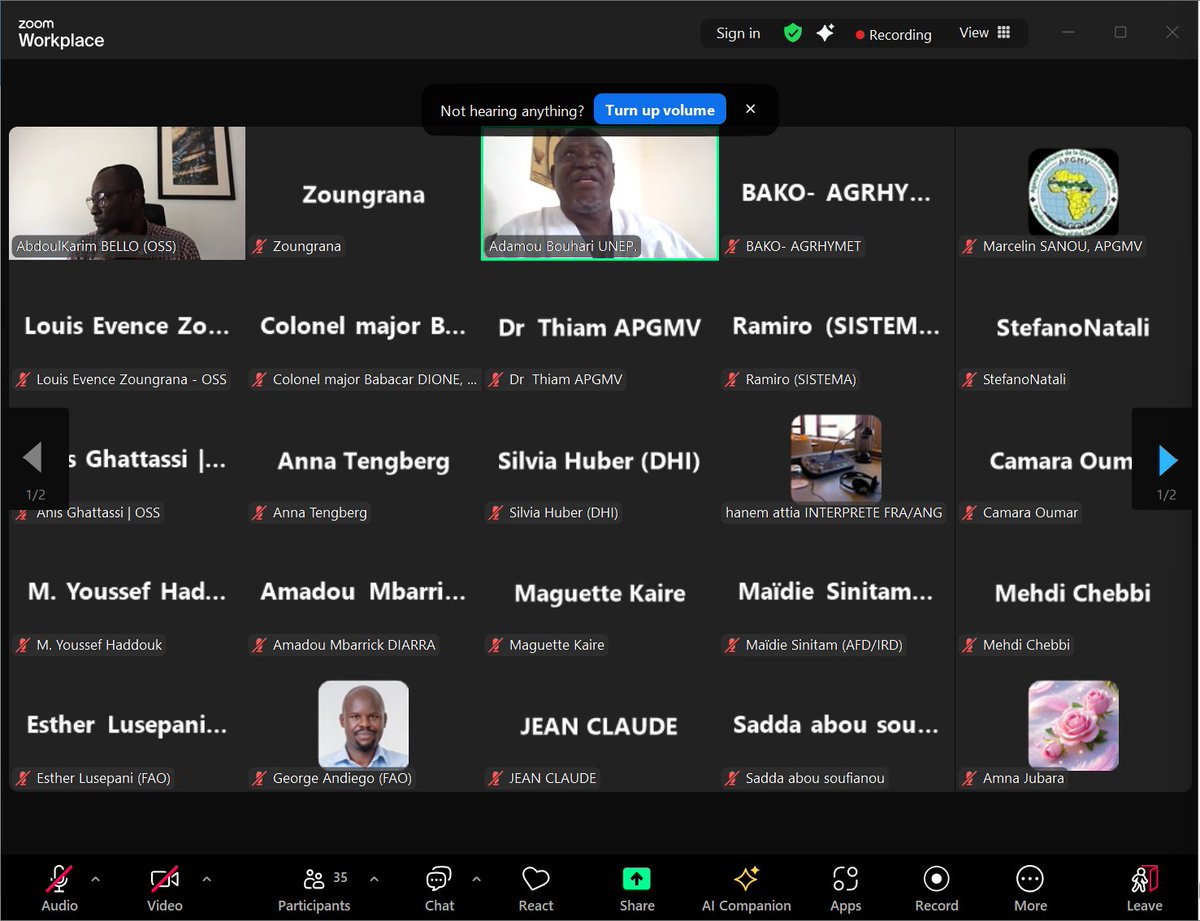Click Turn up volume button

point(660,110)
